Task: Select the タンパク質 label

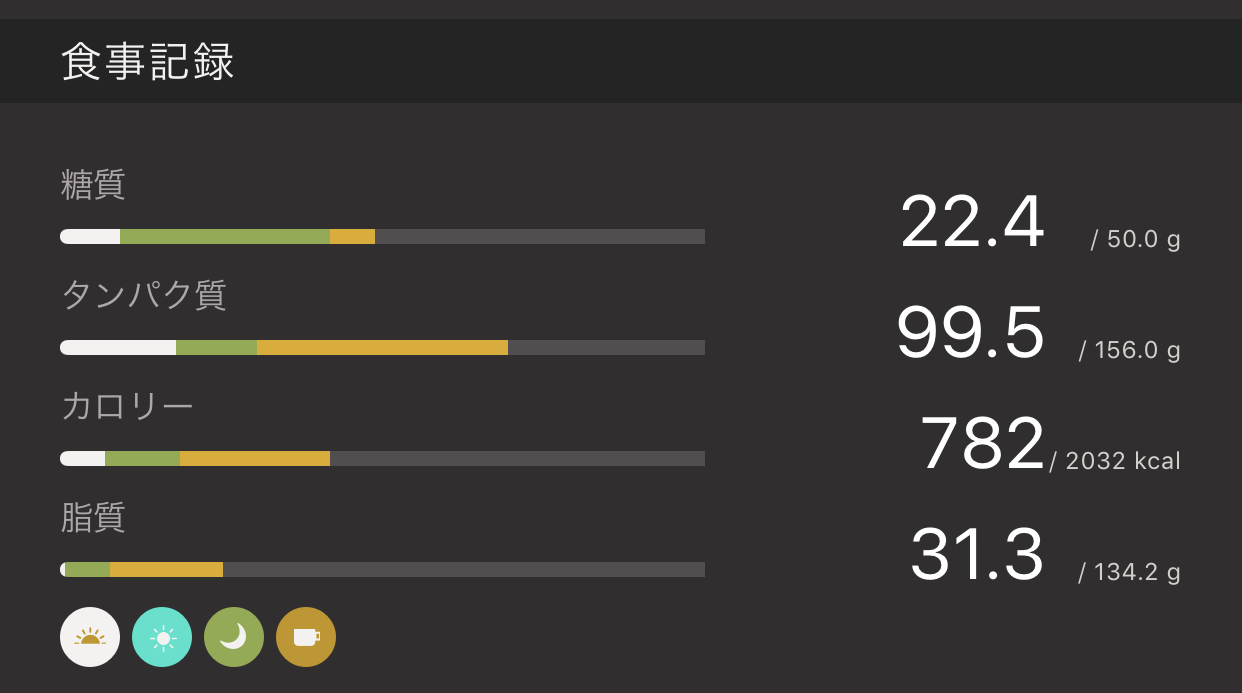Action: [x=144, y=296]
